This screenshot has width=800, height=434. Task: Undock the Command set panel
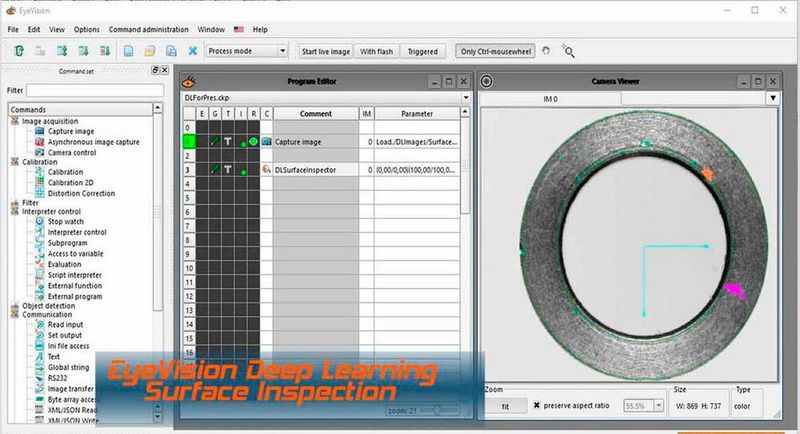click(x=155, y=70)
